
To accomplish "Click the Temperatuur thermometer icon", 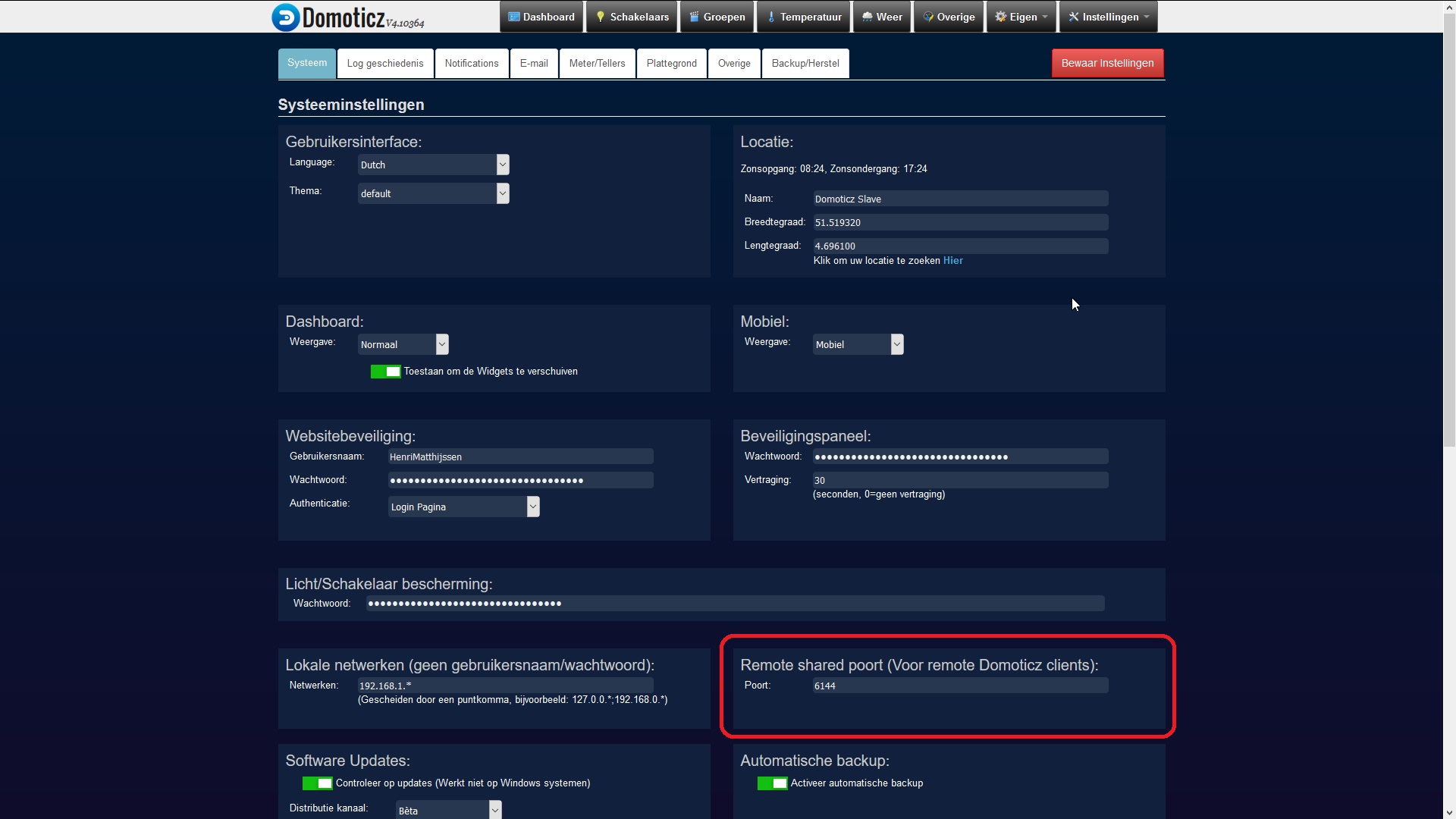I will tap(770, 17).
